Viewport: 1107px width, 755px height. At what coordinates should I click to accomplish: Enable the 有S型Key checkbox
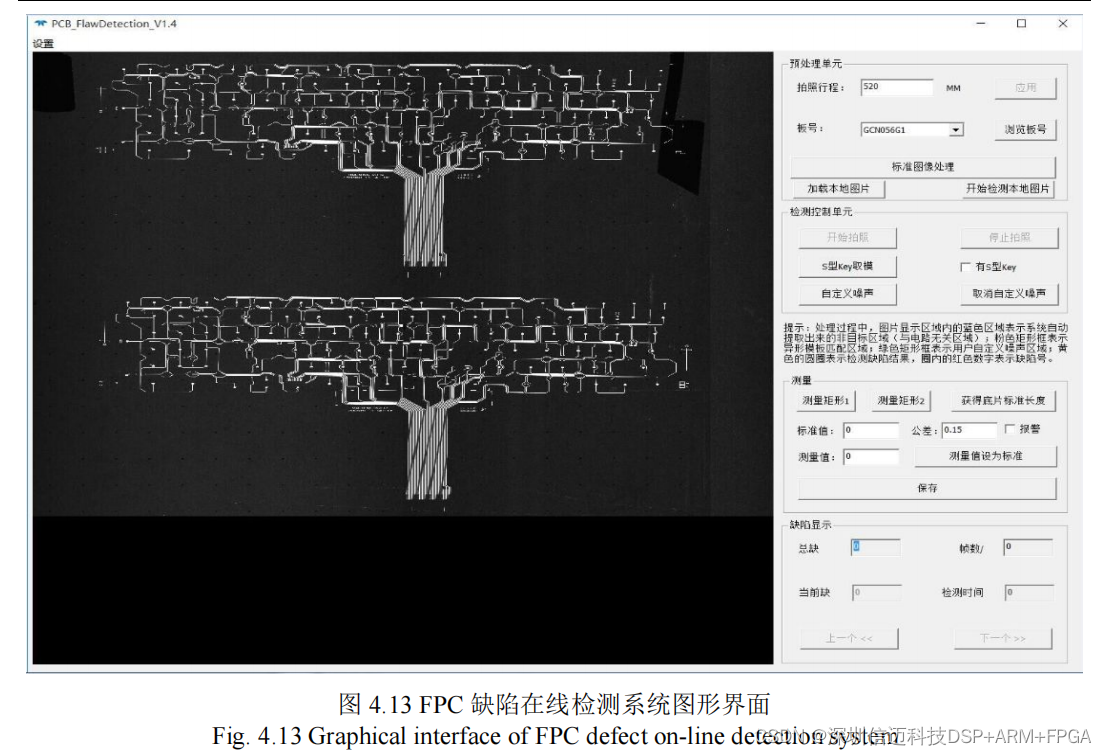point(966,267)
